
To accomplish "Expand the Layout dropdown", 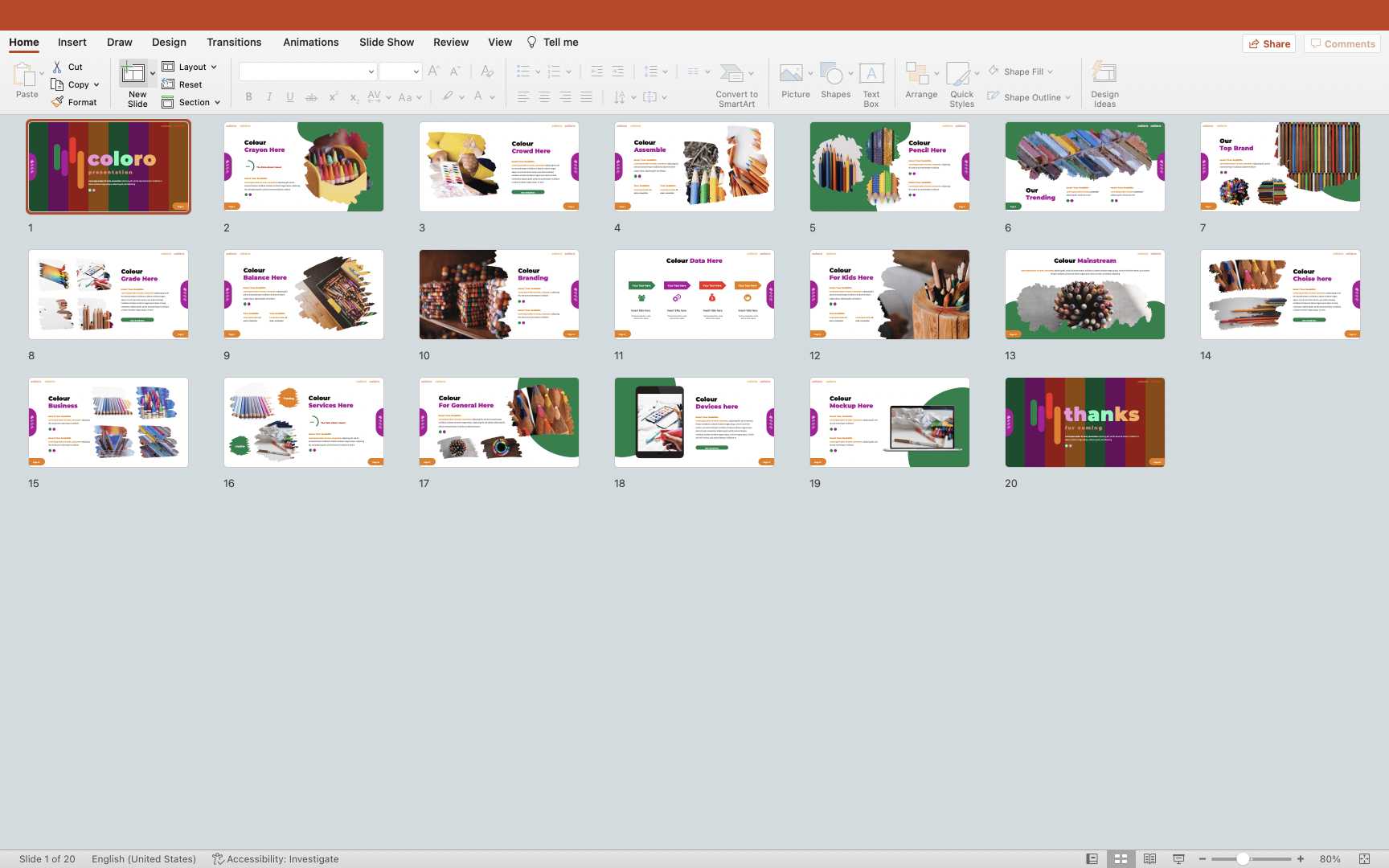I will tap(214, 68).
